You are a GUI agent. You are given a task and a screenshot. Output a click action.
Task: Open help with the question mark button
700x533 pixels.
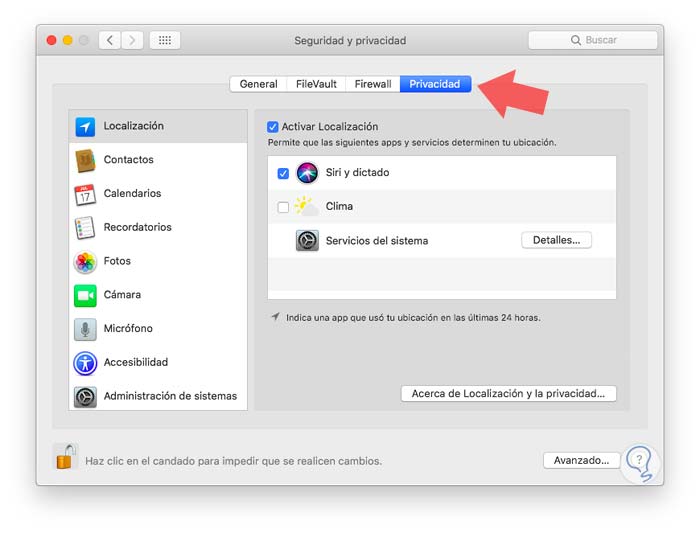639,459
